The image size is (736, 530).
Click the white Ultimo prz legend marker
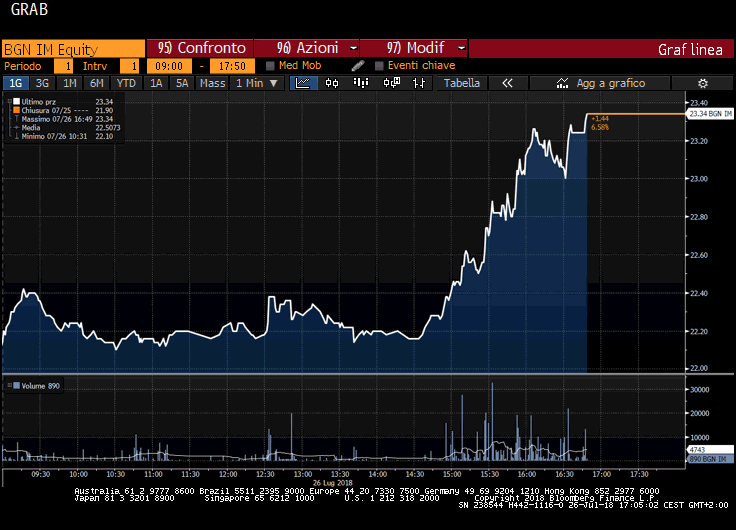point(16,102)
